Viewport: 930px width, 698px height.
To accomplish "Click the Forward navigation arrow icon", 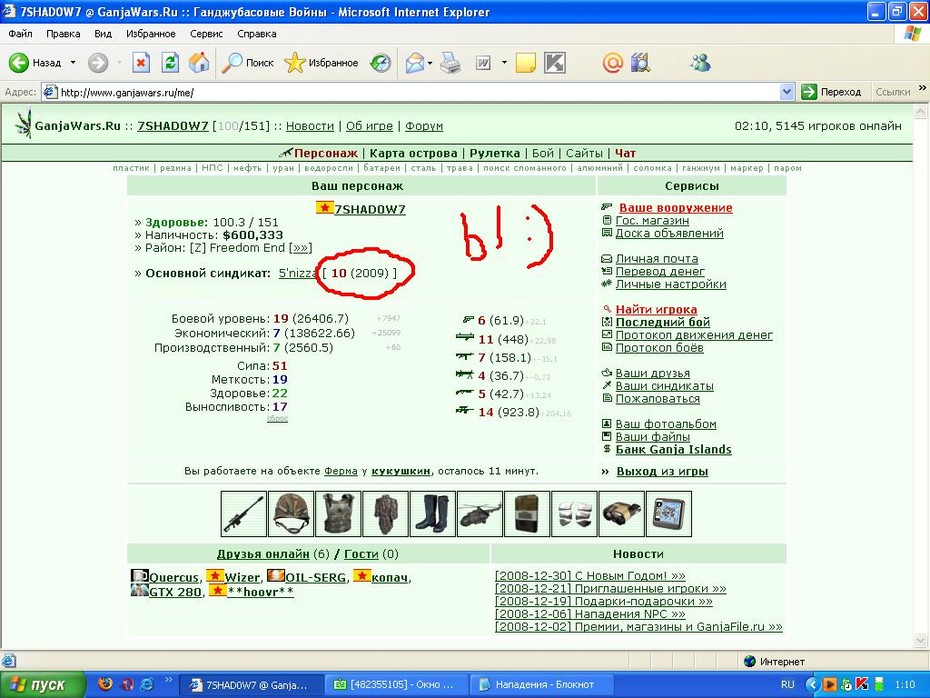I will (x=98, y=62).
